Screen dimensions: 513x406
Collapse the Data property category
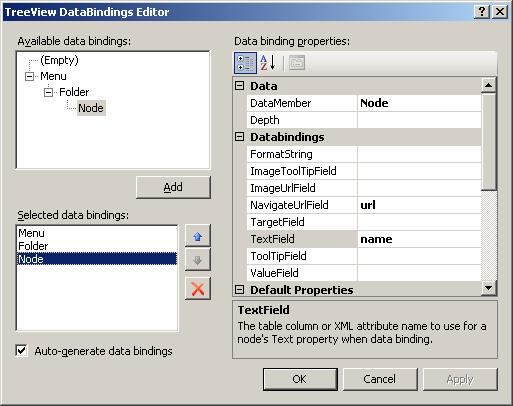click(239, 86)
